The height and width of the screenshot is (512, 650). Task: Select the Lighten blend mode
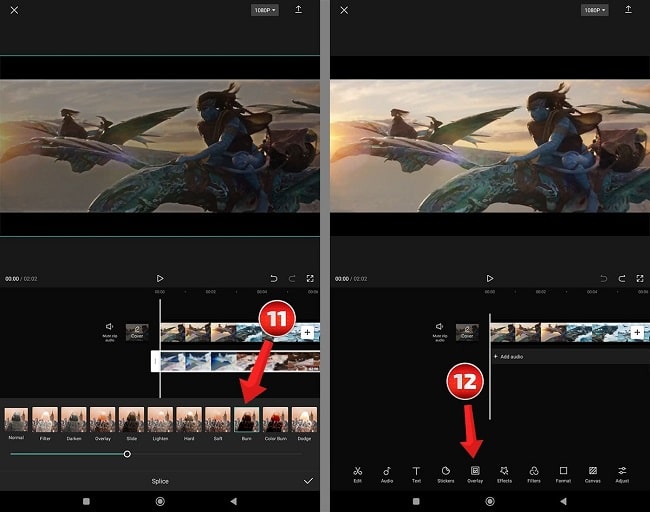tap(160, 423)
